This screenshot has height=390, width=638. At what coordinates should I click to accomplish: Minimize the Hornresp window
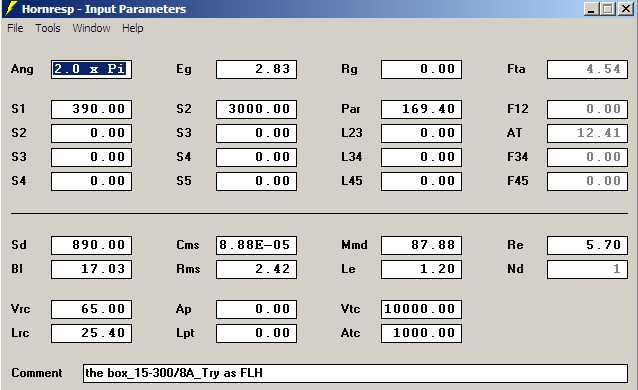[x=591, y=9]
